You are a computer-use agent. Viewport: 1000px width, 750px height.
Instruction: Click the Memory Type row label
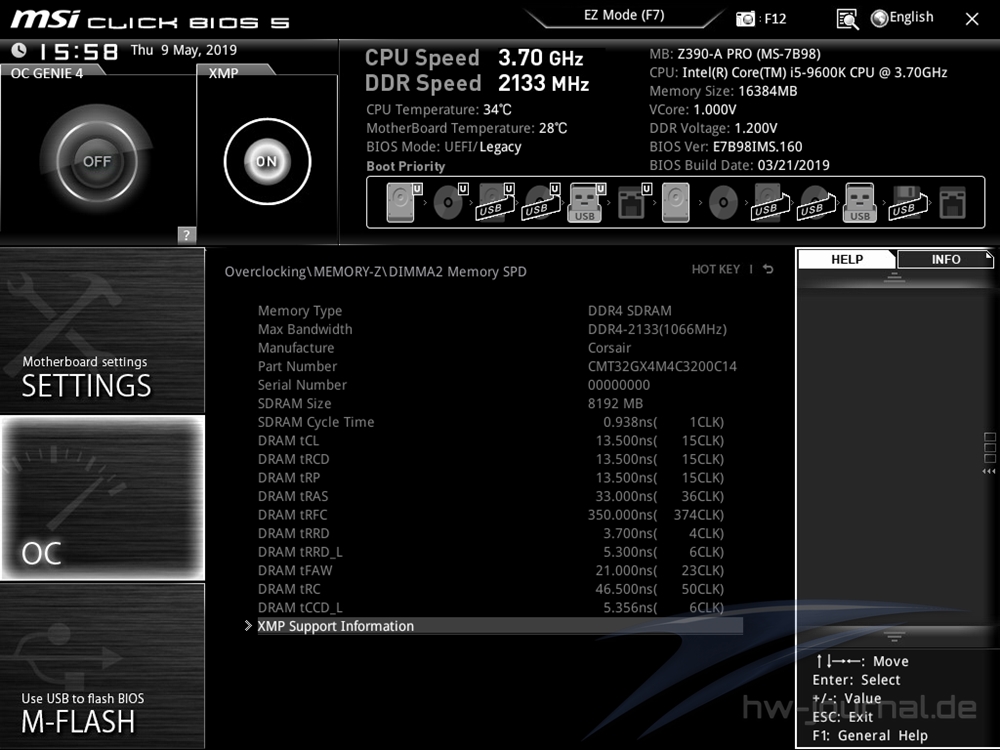tap(300, 311)
